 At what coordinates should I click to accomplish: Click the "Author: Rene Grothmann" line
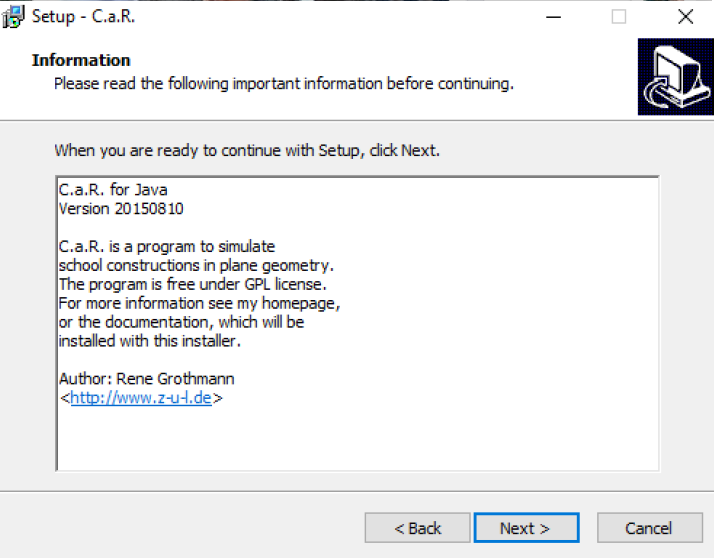(147, 379)
